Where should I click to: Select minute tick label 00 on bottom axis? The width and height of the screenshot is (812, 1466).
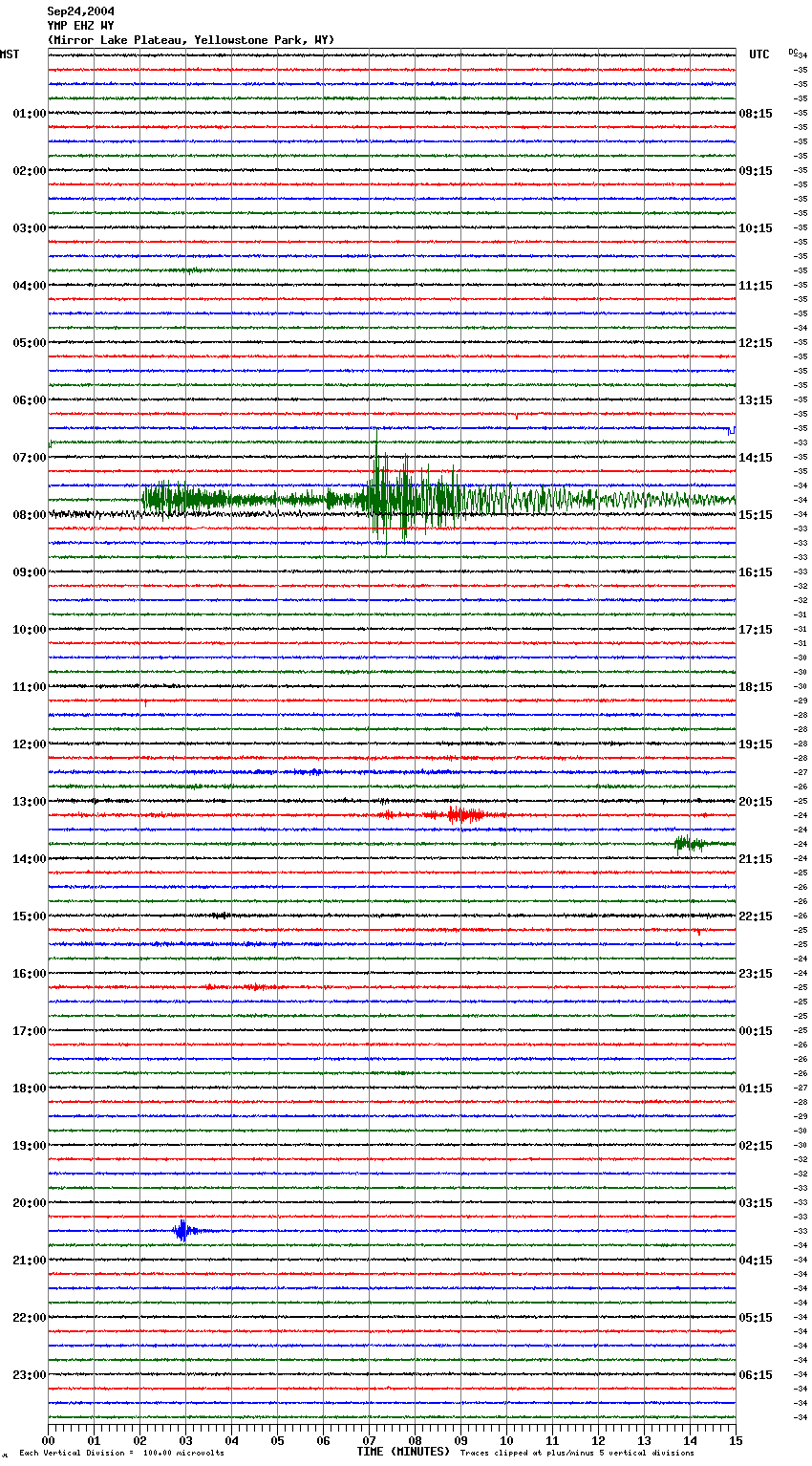(x=48, y=1440)
